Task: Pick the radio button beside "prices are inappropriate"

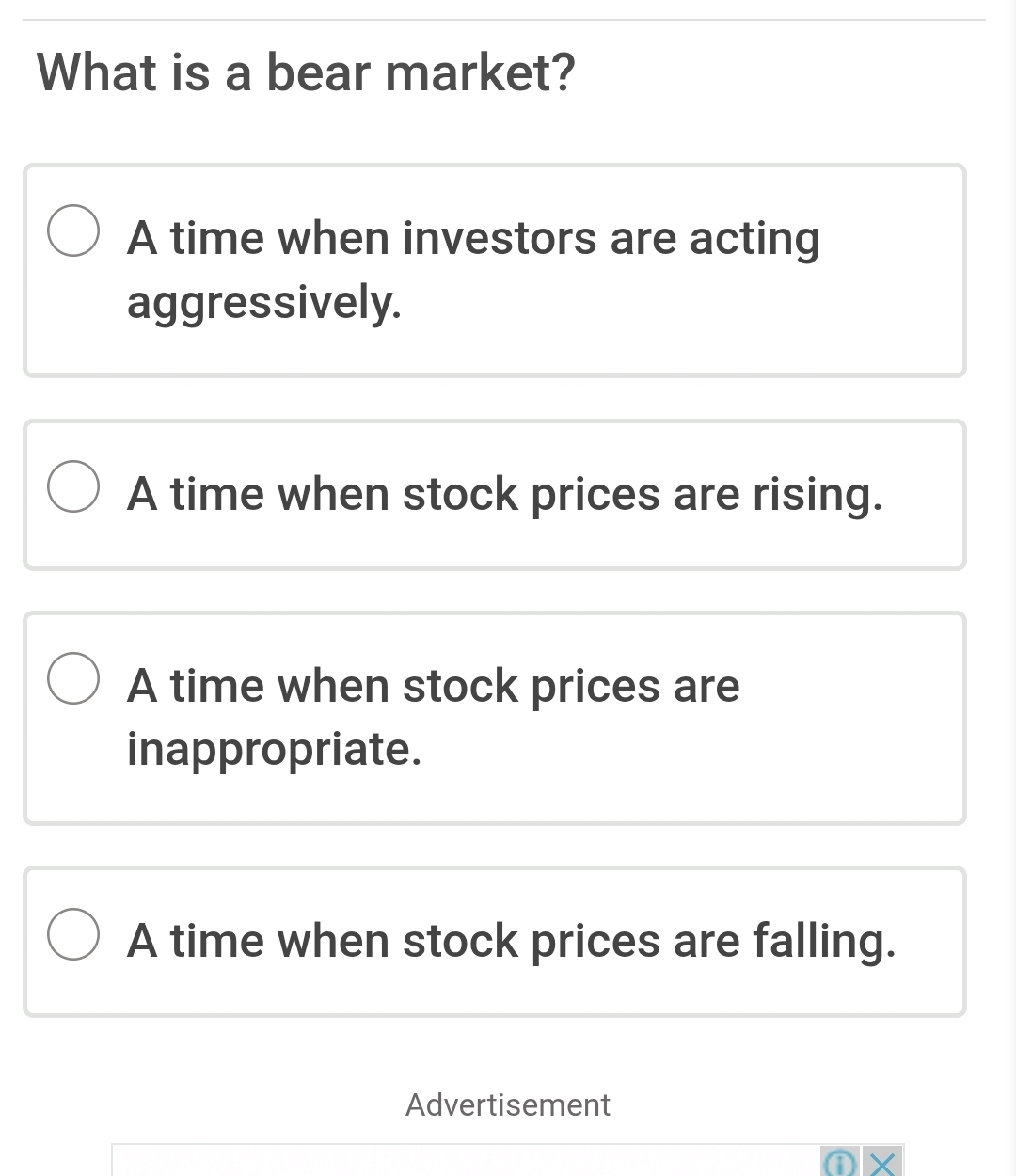Action: click(x=73, y=679)
